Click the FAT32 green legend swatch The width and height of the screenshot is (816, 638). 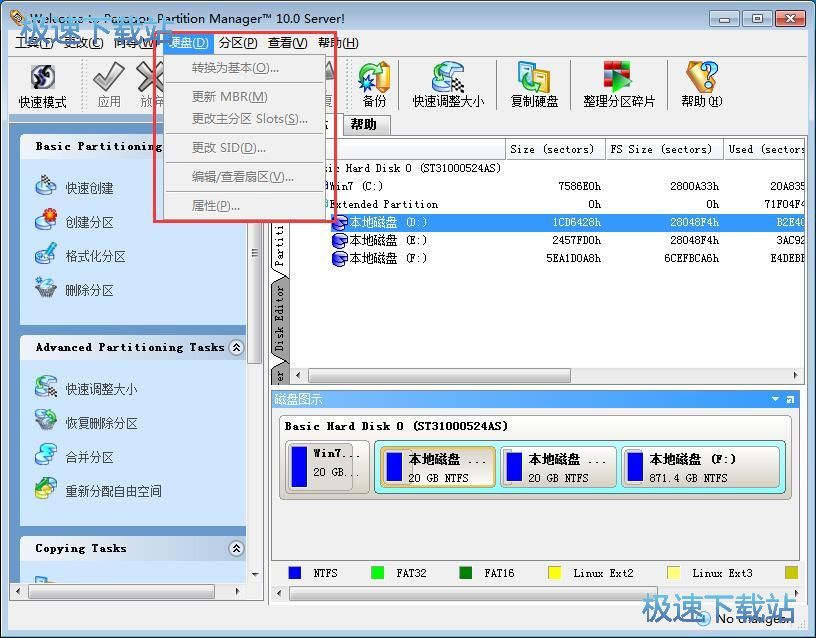(x=377, y=573)
